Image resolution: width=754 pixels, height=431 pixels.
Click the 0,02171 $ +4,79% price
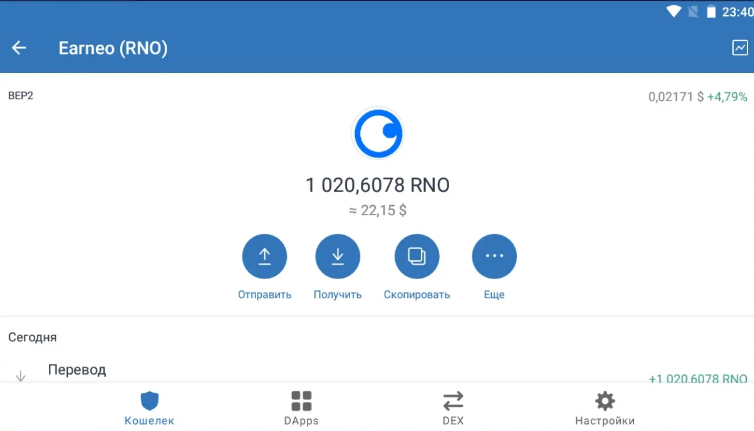point(698,97)
